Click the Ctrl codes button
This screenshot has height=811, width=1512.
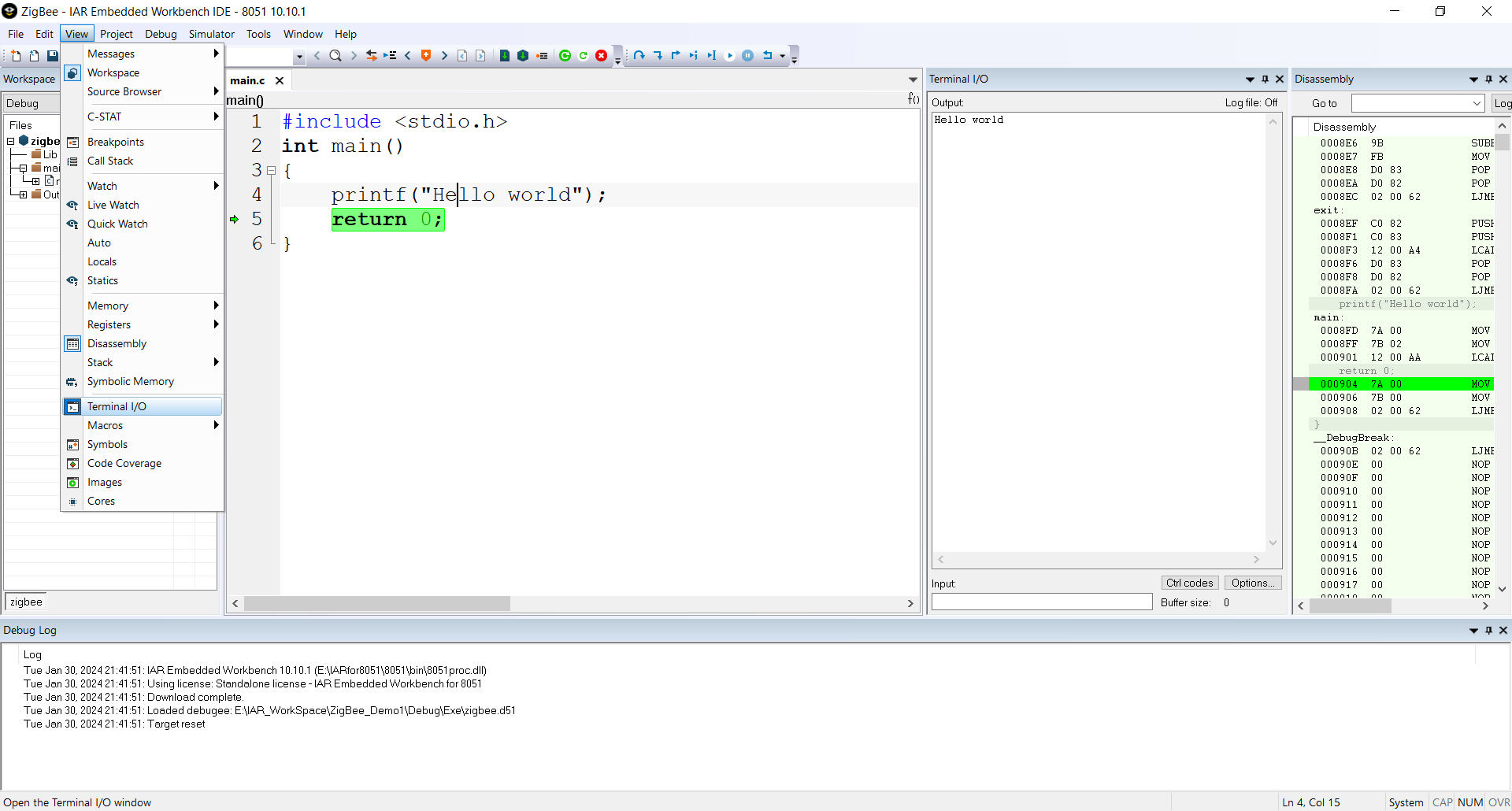[1190, 583]
